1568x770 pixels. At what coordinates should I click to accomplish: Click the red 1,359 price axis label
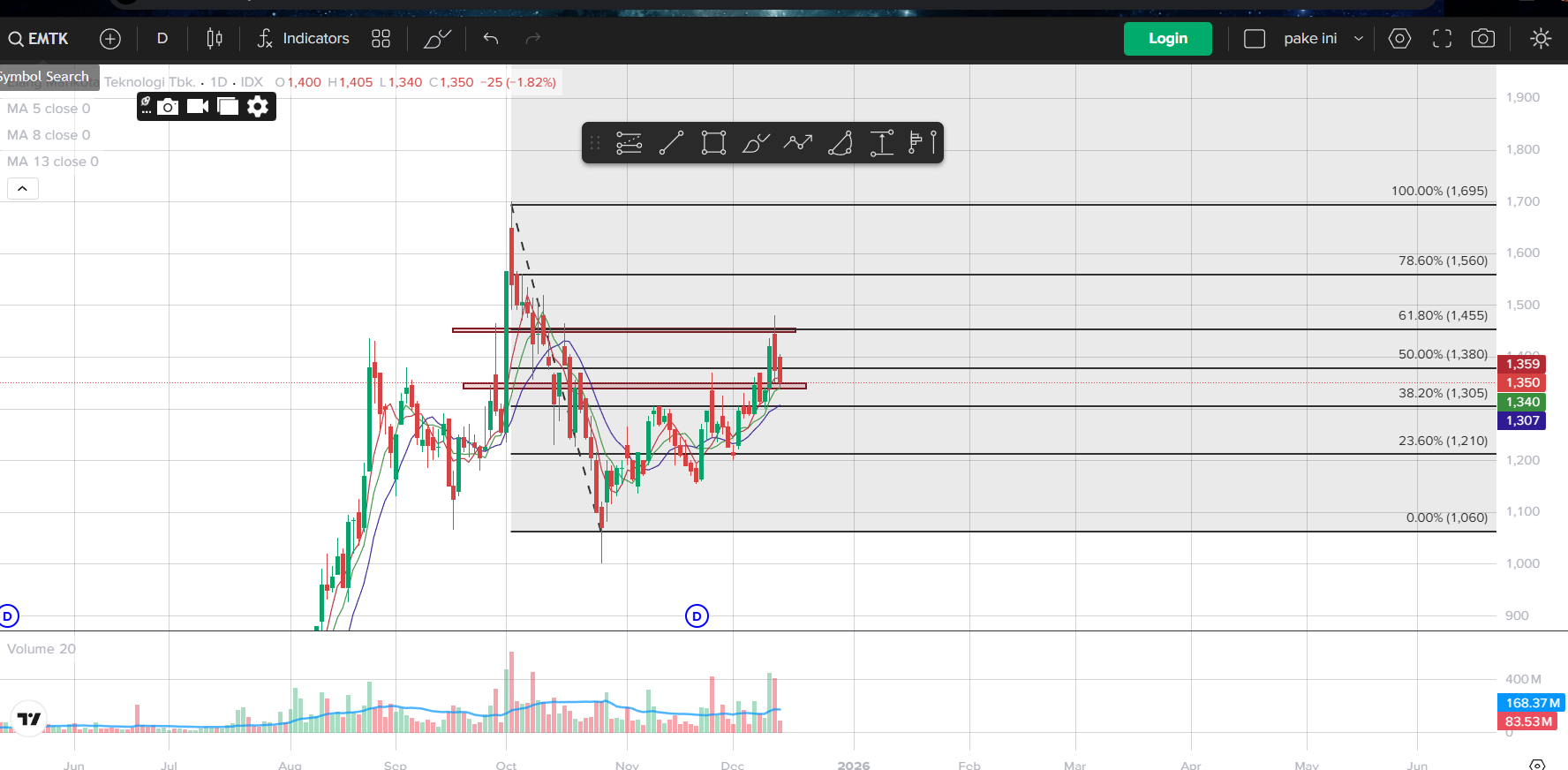pos(1522,364)
